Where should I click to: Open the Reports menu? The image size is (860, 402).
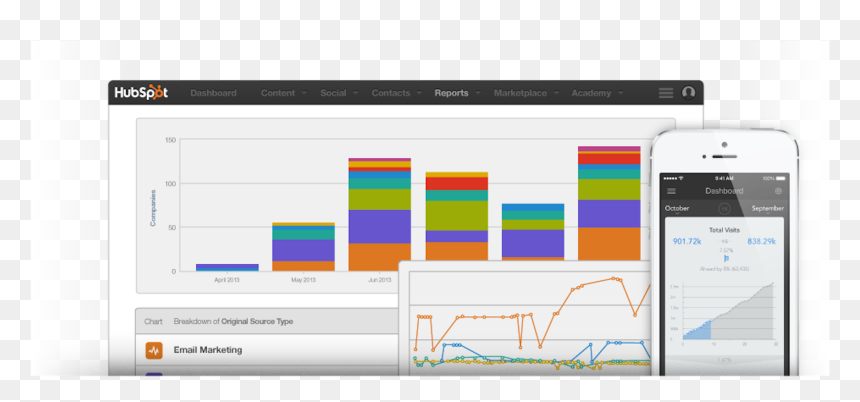(x=451, y=93)
